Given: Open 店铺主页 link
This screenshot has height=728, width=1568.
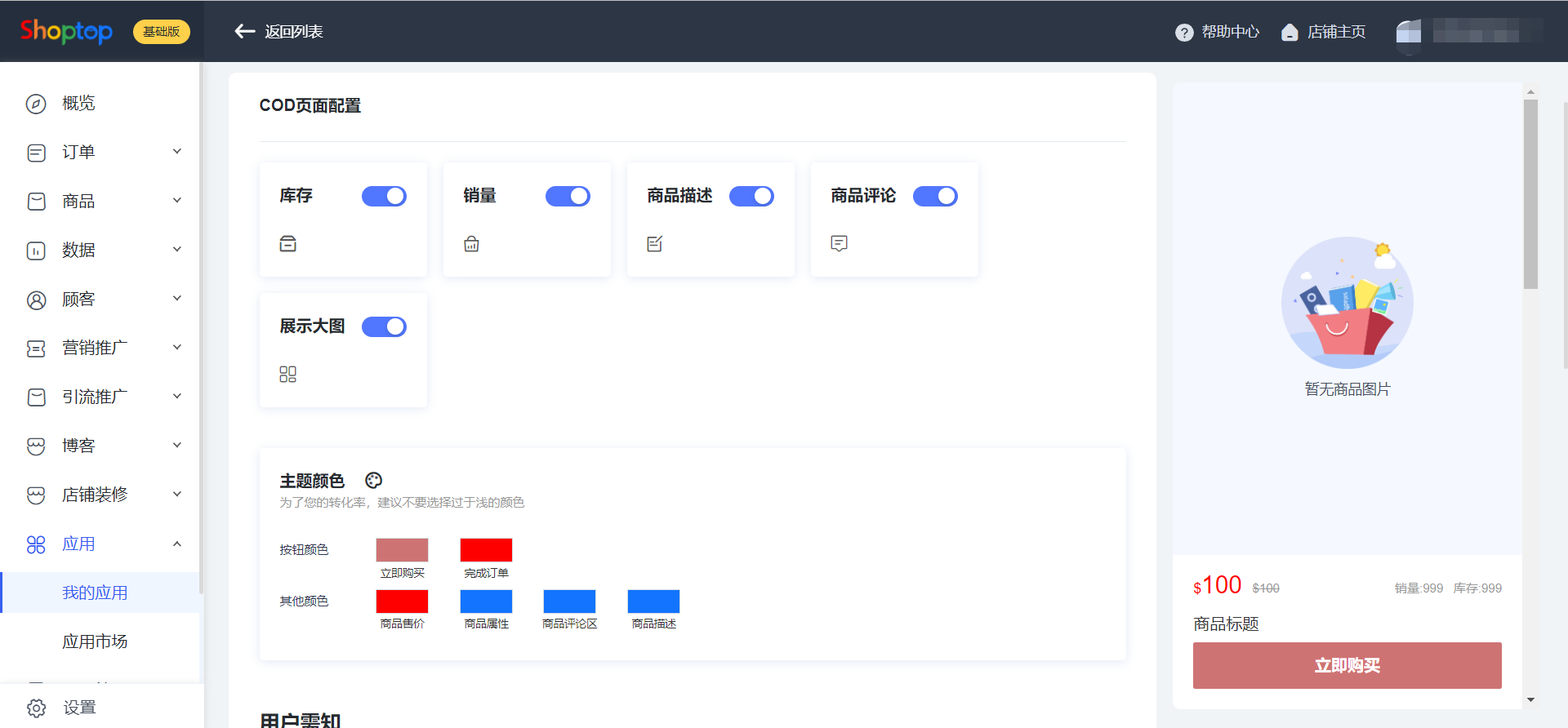Looking at the screenshot, I should tap(1337, 32).
